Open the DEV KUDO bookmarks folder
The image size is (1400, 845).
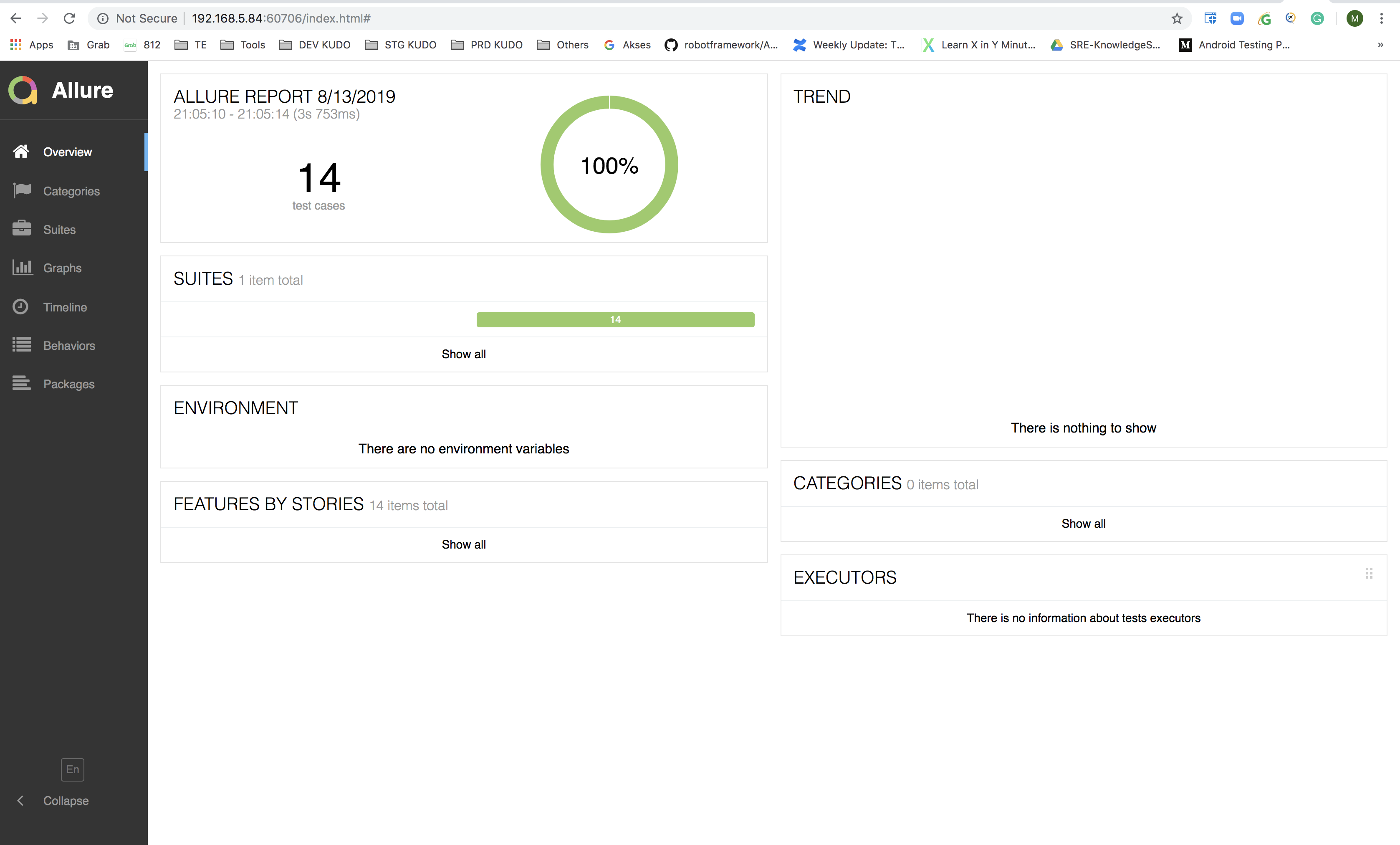(x=315, y=45)
